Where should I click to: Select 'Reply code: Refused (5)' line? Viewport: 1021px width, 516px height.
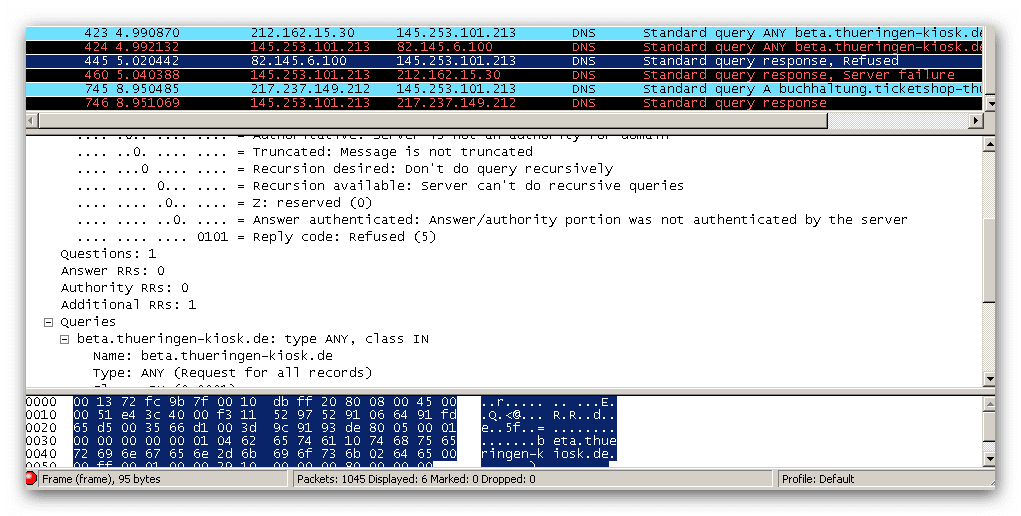tap(256, 236)
